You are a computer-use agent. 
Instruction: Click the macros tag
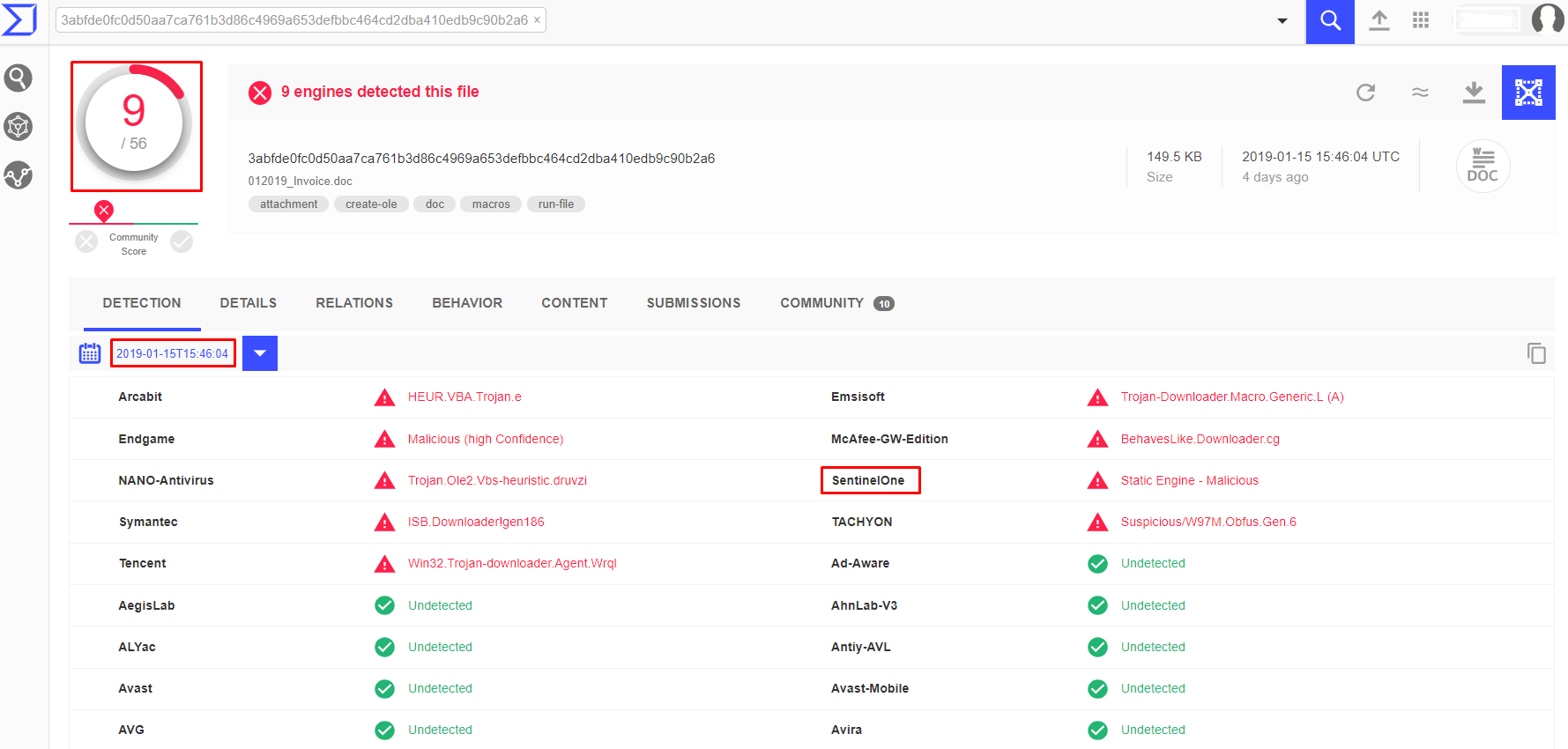491,204
